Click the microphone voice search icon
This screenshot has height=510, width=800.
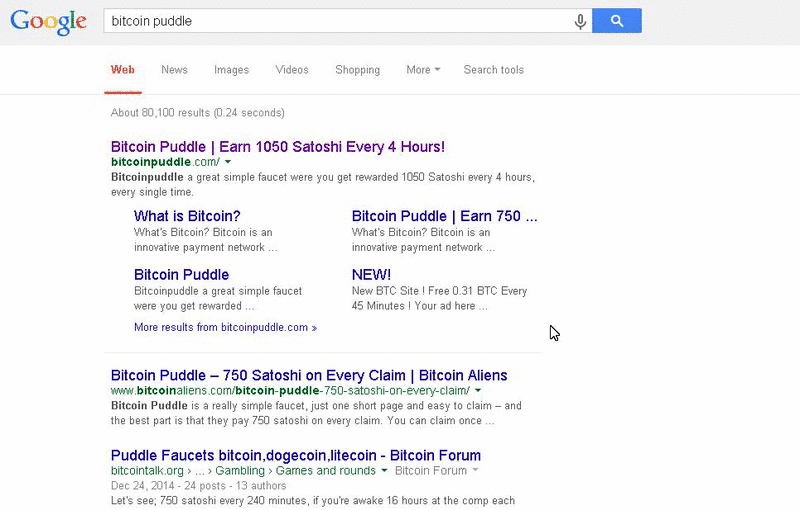[x=580, y=21]
